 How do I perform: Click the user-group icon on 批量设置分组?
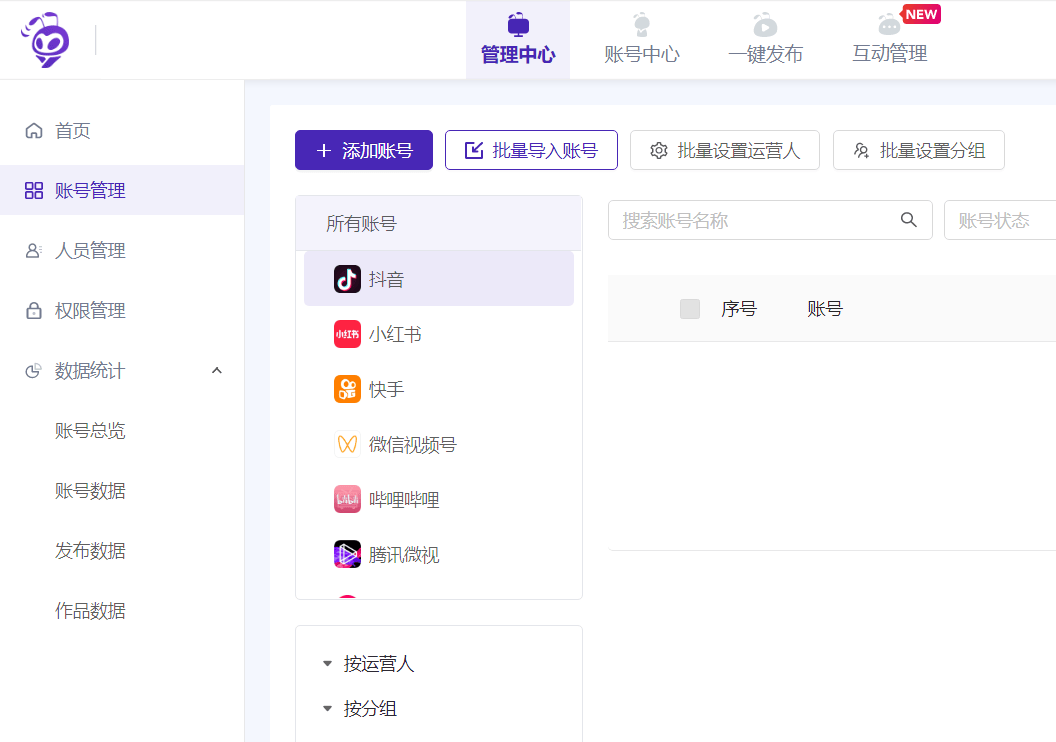pos(861,150)
